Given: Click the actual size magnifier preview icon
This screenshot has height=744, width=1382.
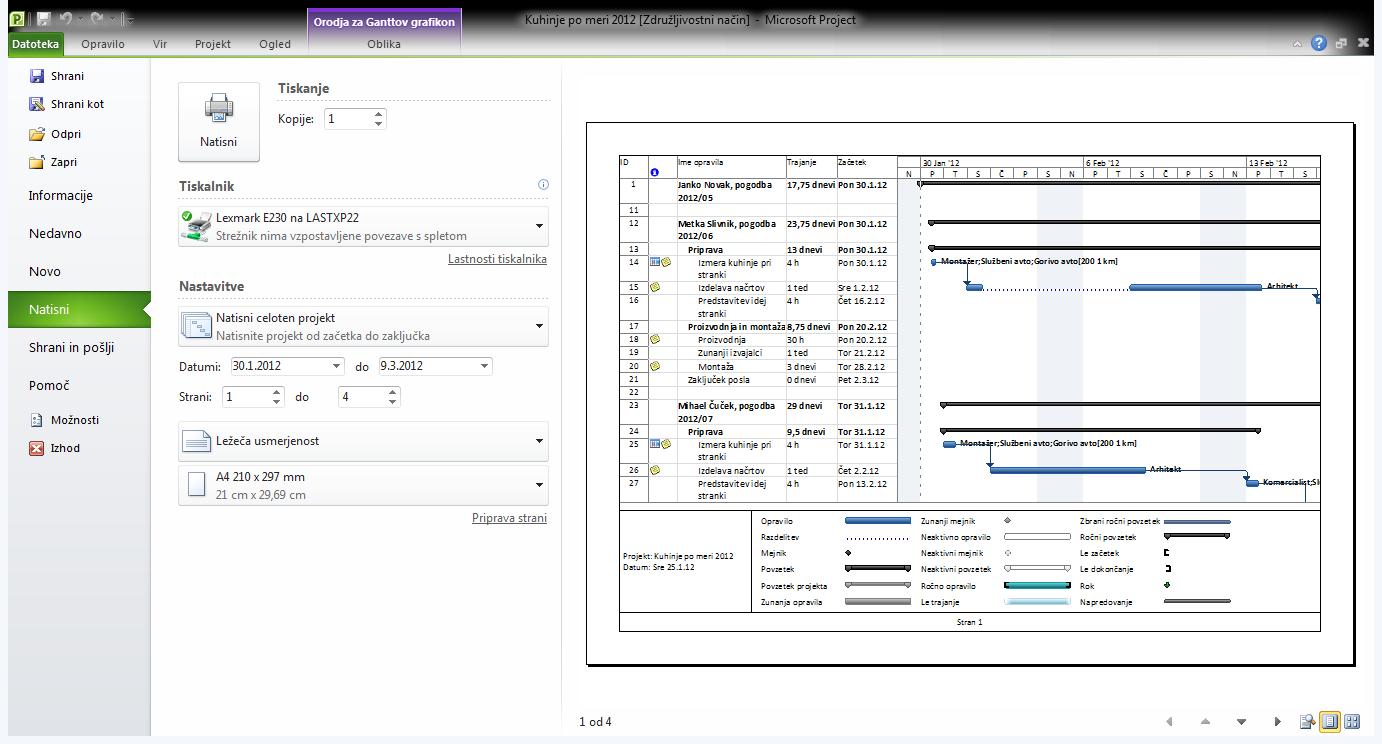Looking at the screenshot, I should 1306,722.
